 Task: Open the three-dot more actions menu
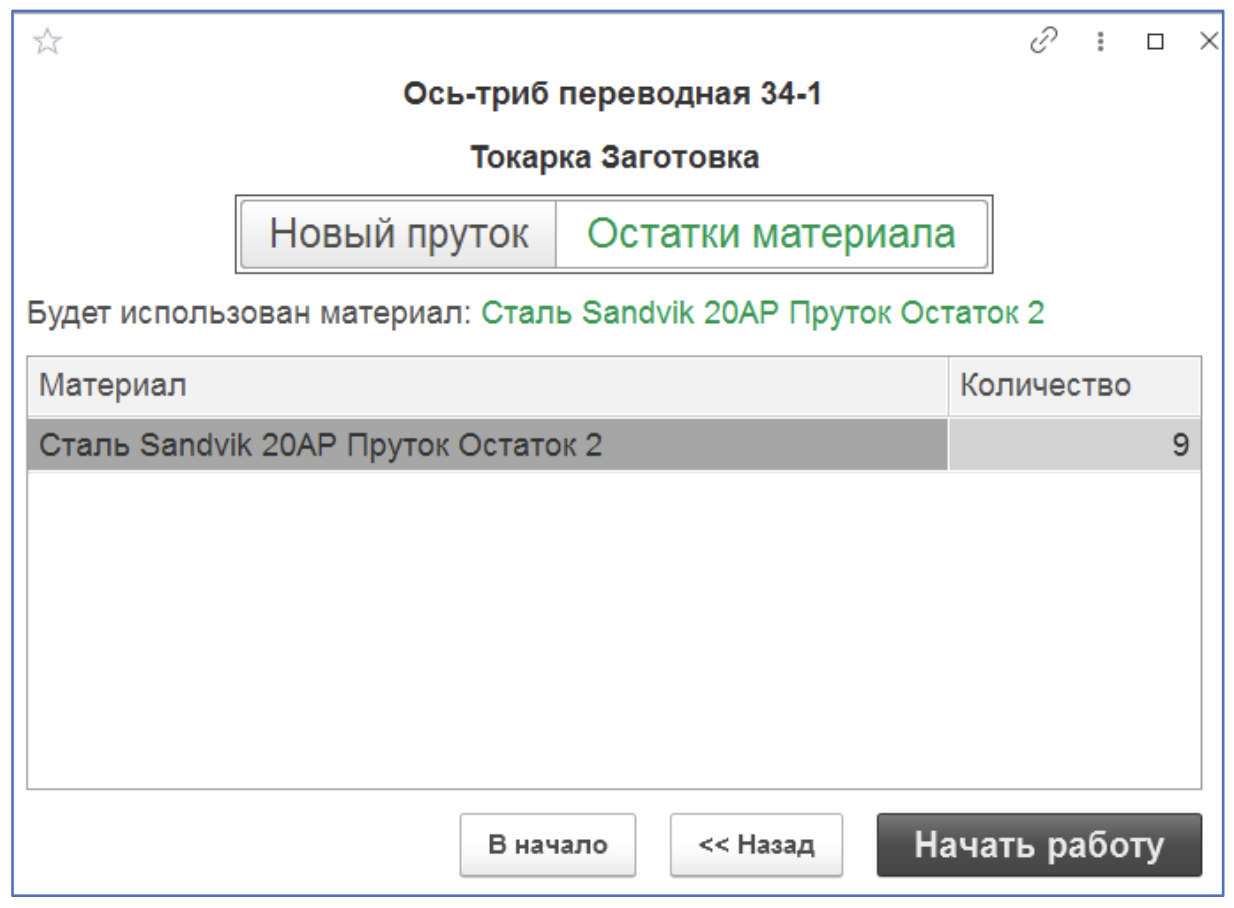1101,41
